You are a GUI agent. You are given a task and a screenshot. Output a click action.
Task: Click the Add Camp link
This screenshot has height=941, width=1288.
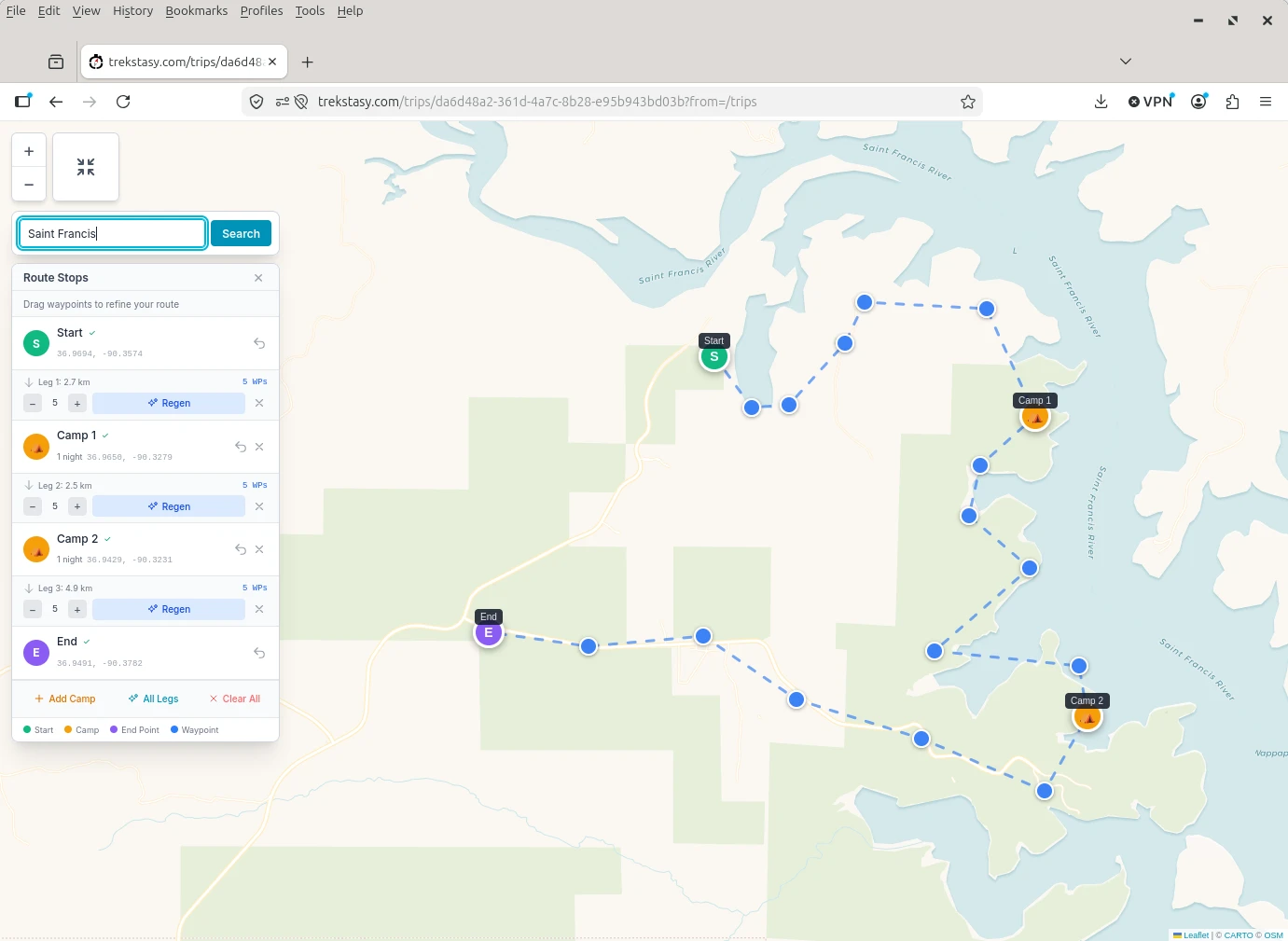pyautogui.click(x=64, y=699)
